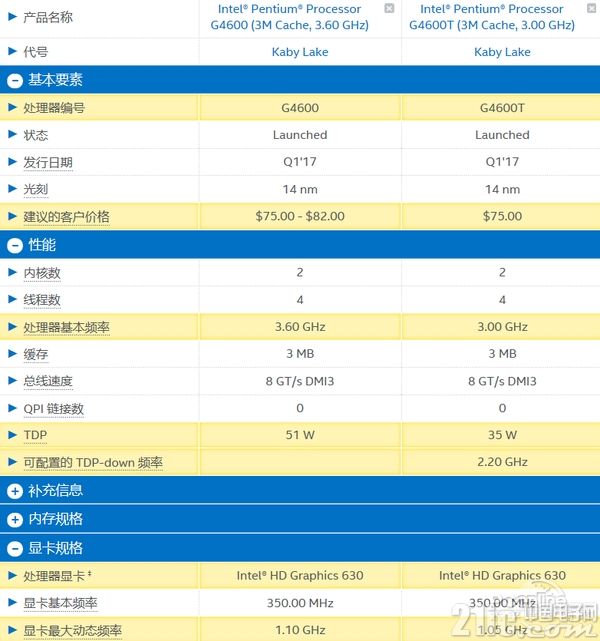The image size is (600, 641).
Task: Click the arrow beside 发行日期
Action: [x=12, y=161]
